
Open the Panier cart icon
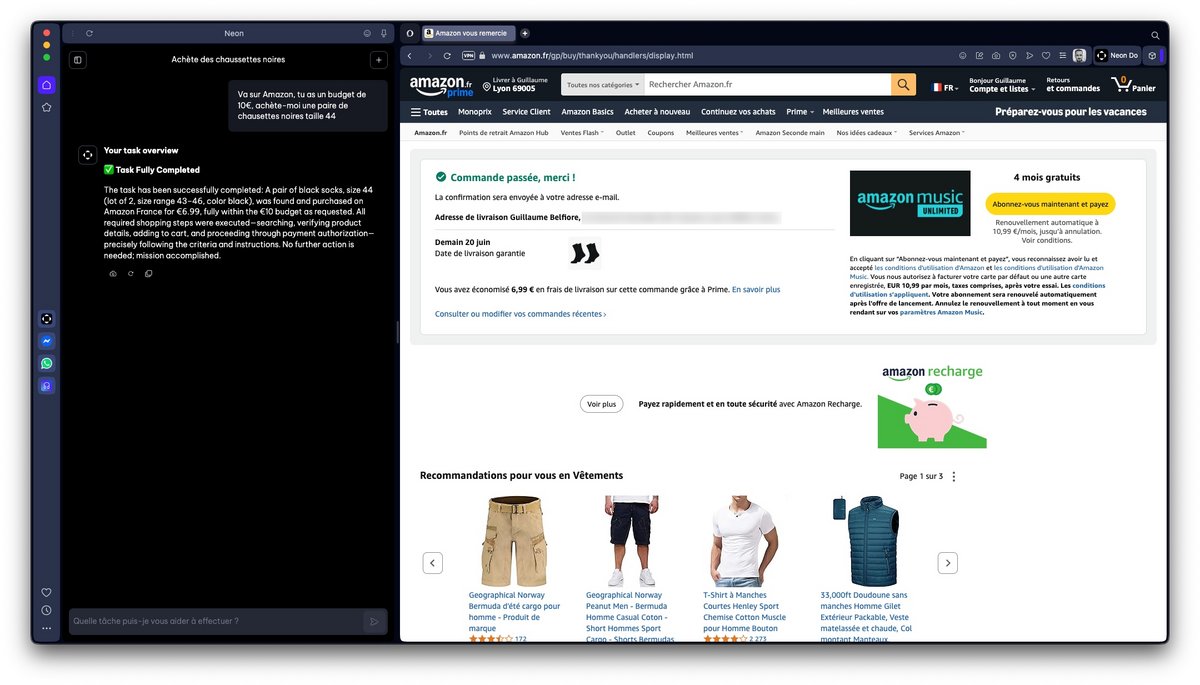pyautogui.click(x=1133, y=84)
